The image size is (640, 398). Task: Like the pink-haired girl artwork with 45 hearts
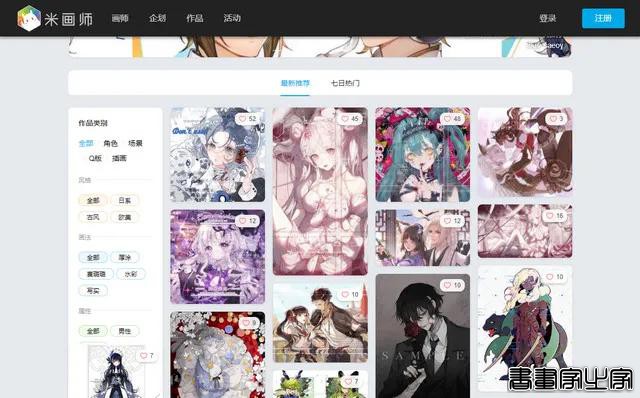coord(345,119)
